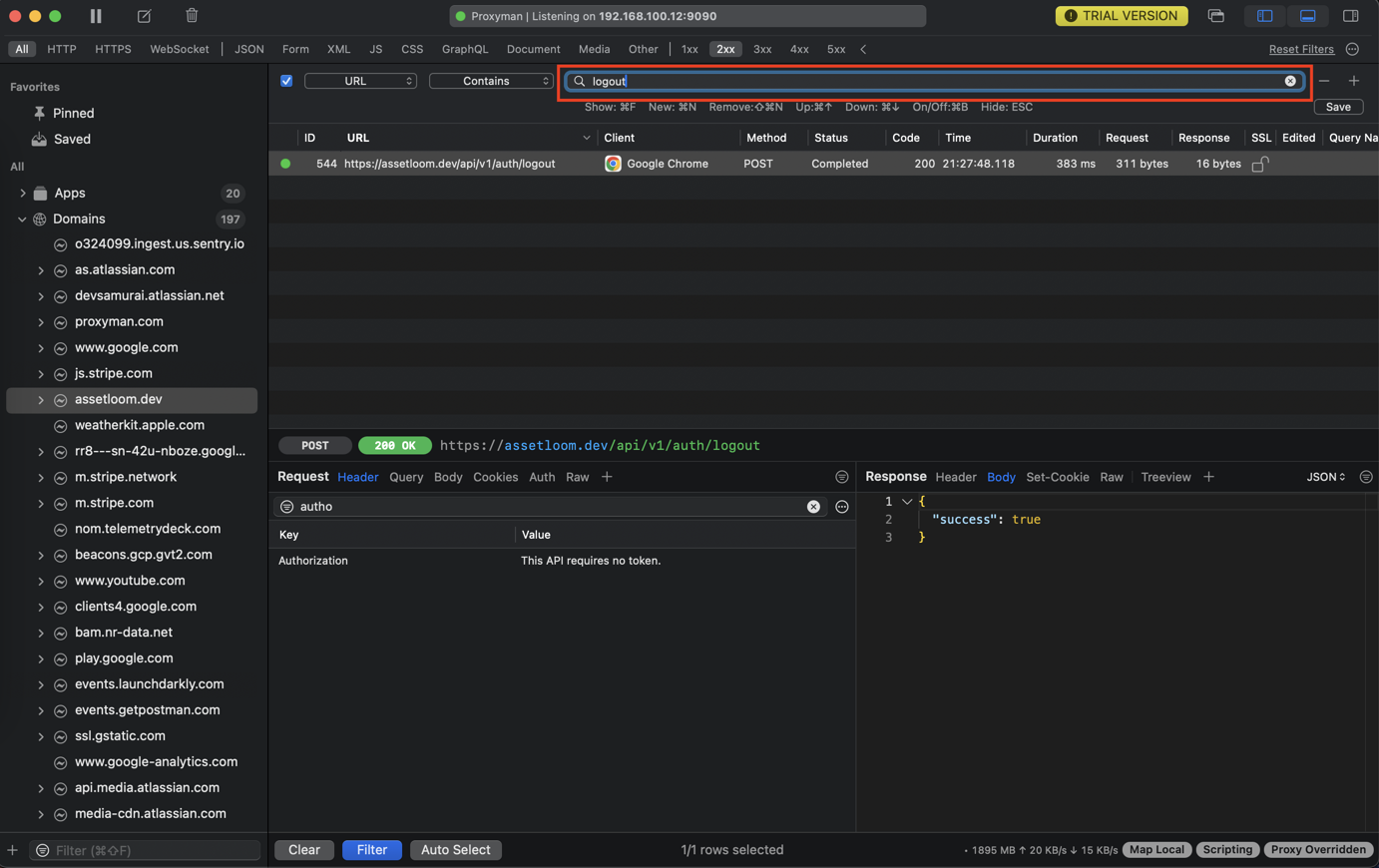
Task: Click the Auto Select button
Action: point(455,850)
